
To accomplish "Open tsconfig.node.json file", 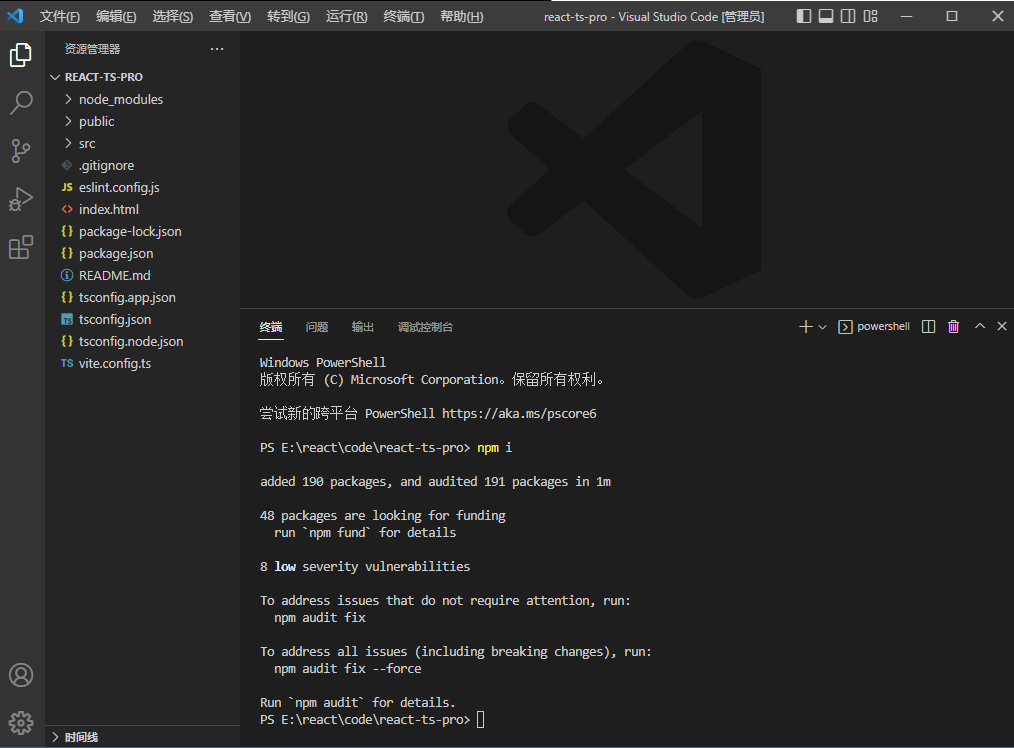I will pyautogui.click(x=142, y=341).
